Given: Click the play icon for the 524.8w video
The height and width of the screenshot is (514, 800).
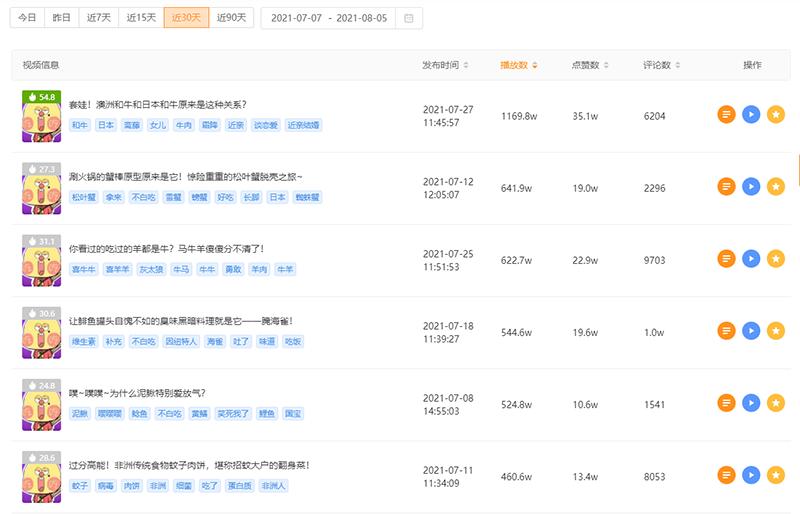Looking at the screenshot, I should tap(751, 403).
